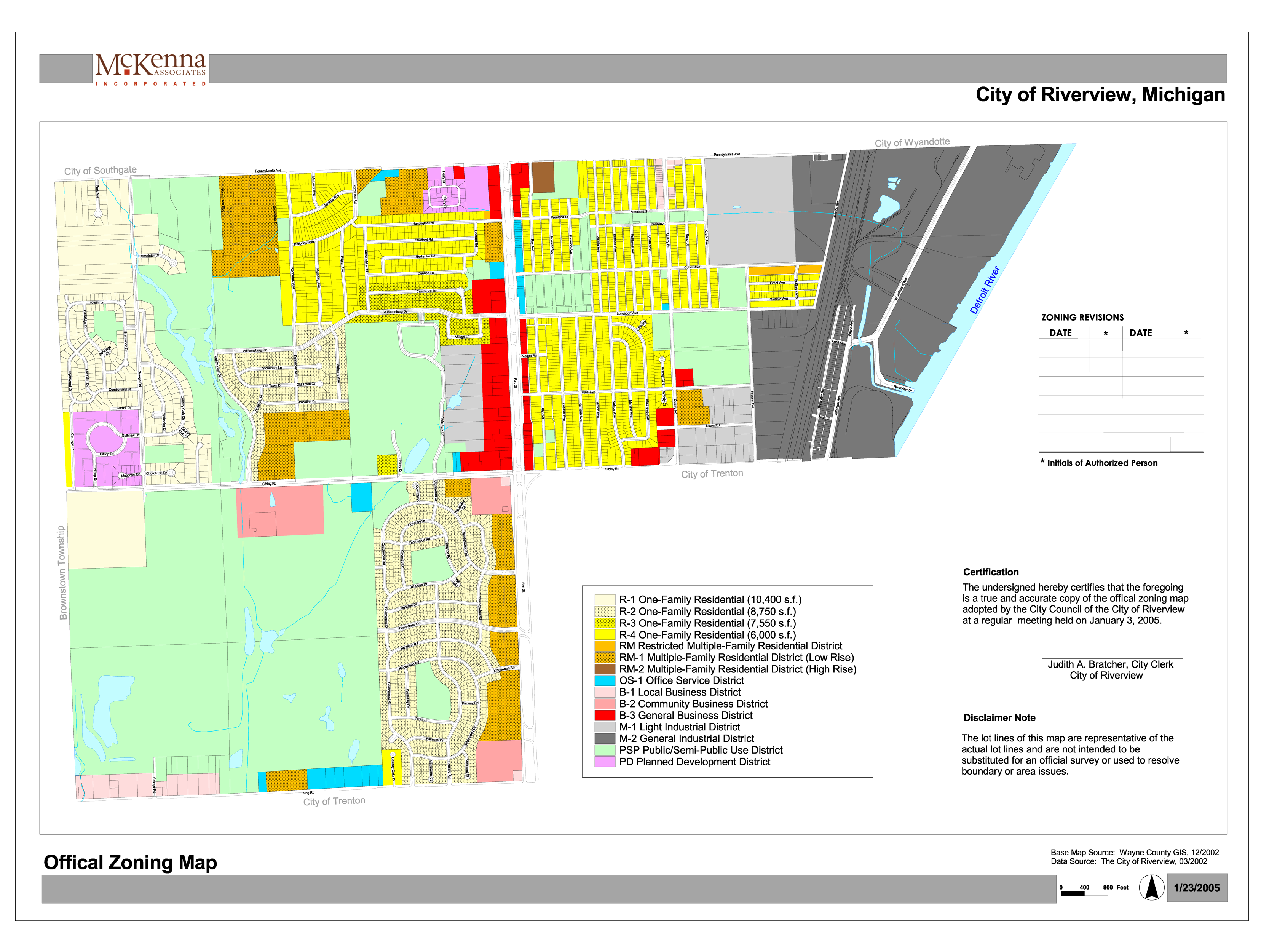
Task: Click the Certification heading
Action: tap(991, 572)
